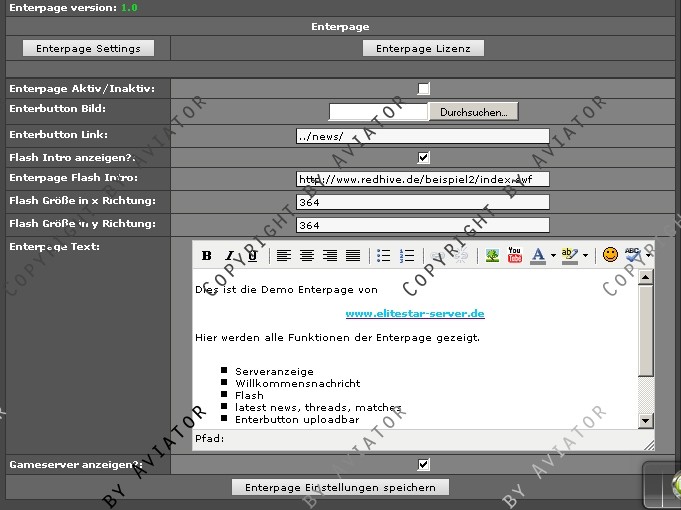
Task: Open the smiley emoticon picker
Action: point(610,256)
